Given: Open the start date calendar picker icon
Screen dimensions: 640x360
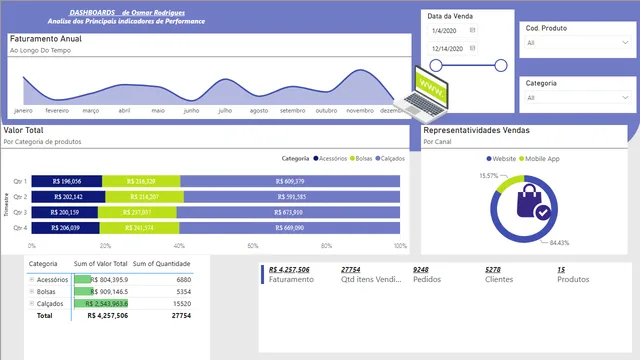Looking at the screenshot, I should tap(472, 30).
